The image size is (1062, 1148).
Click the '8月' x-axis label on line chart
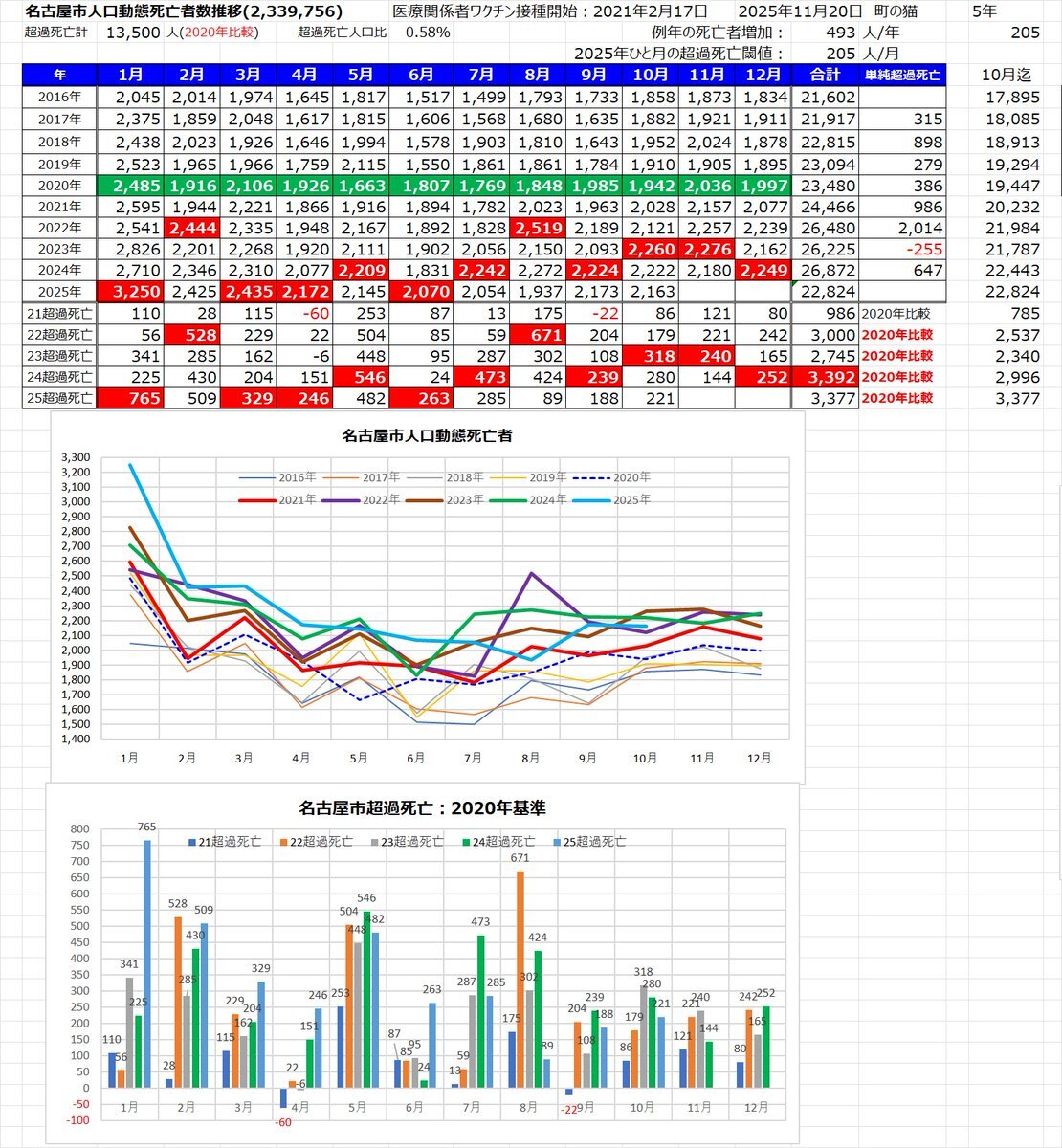529,758
